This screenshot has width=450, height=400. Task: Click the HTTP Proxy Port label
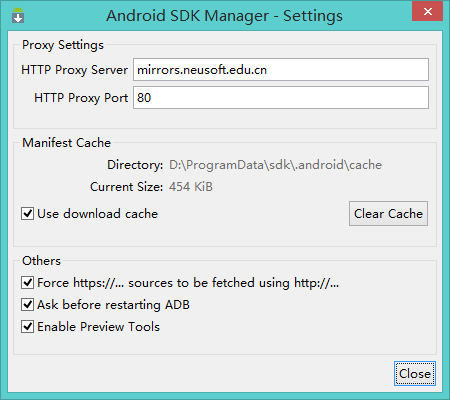click(81, 98)
